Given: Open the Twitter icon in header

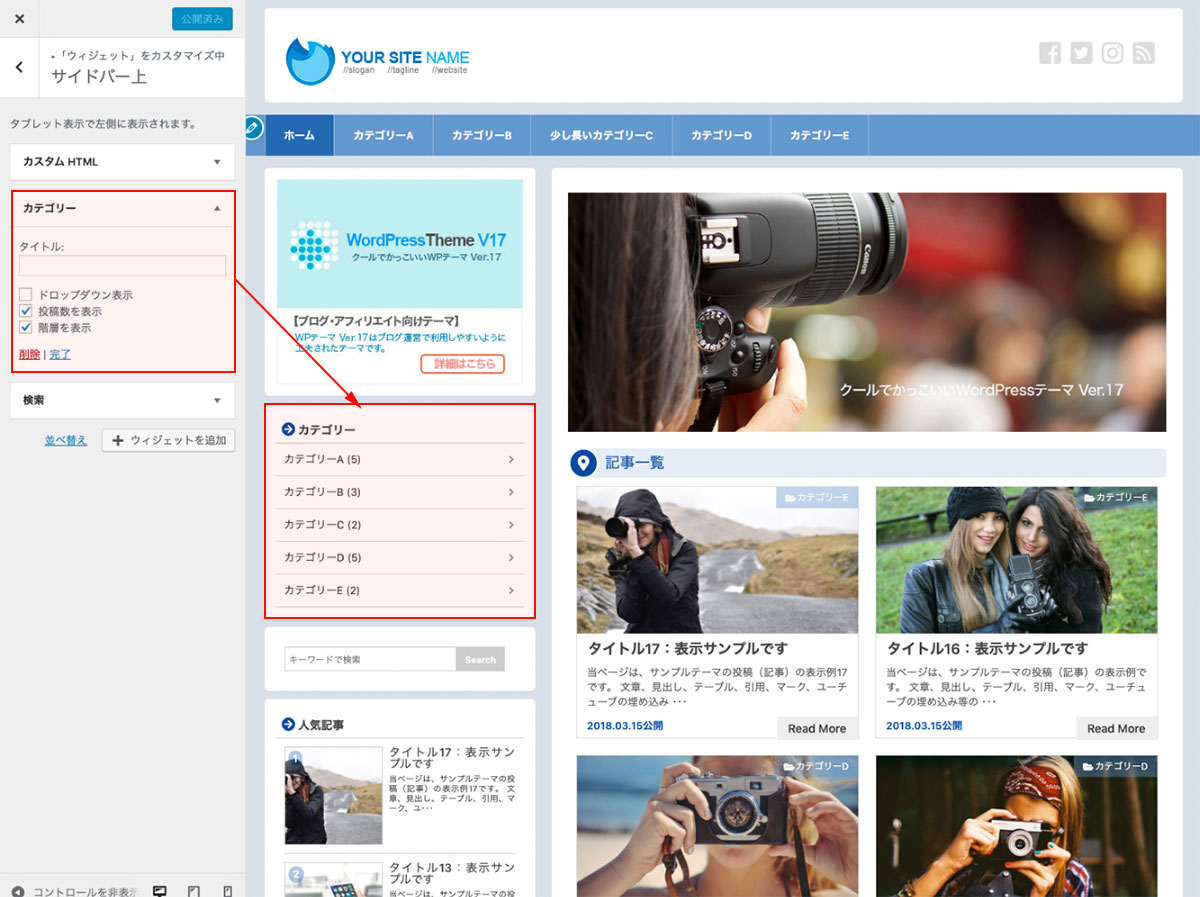Looking at the screenshot, I should (x=1081, y=53).
